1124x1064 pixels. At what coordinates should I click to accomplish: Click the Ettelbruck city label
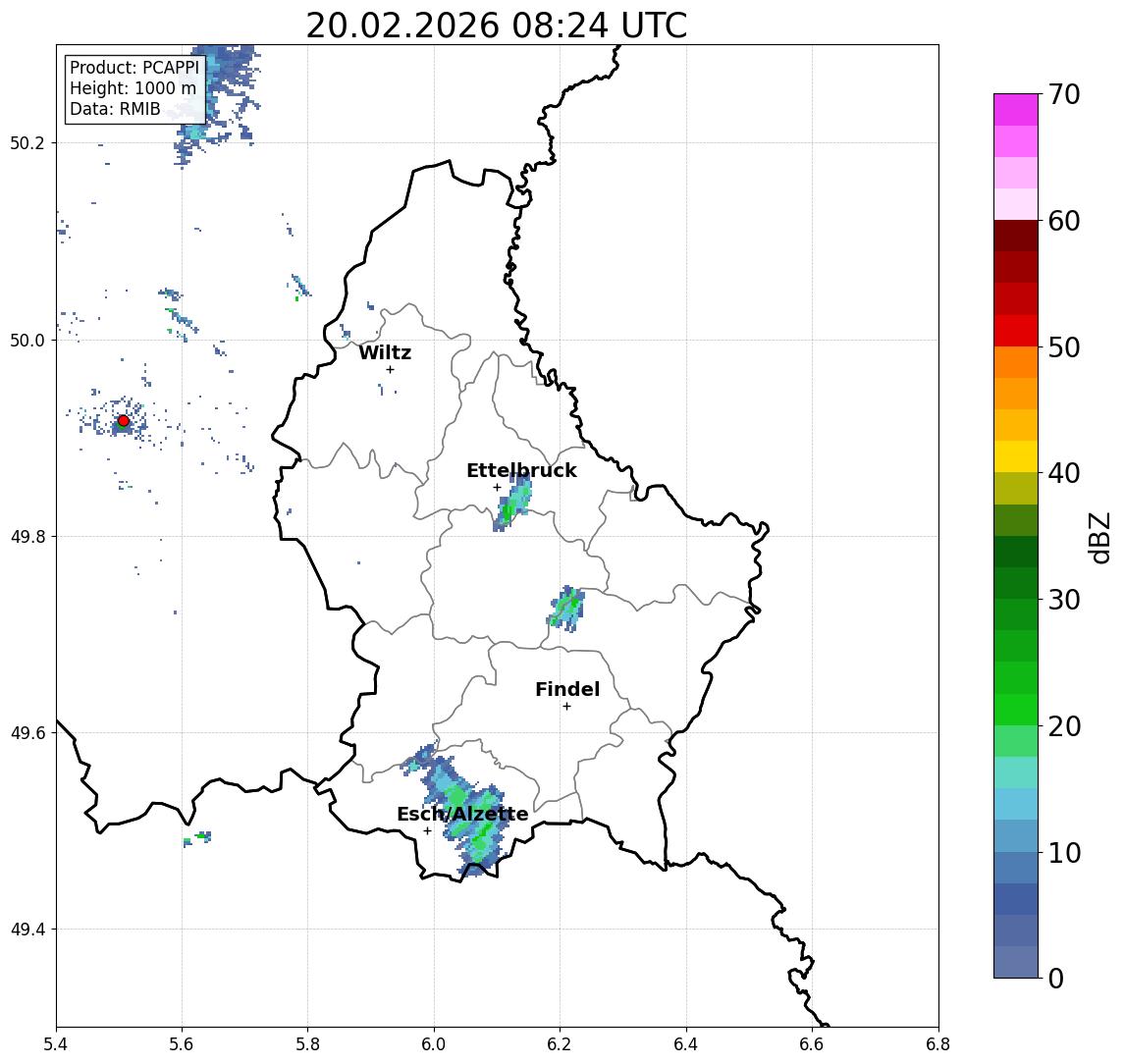pos(521,470)
